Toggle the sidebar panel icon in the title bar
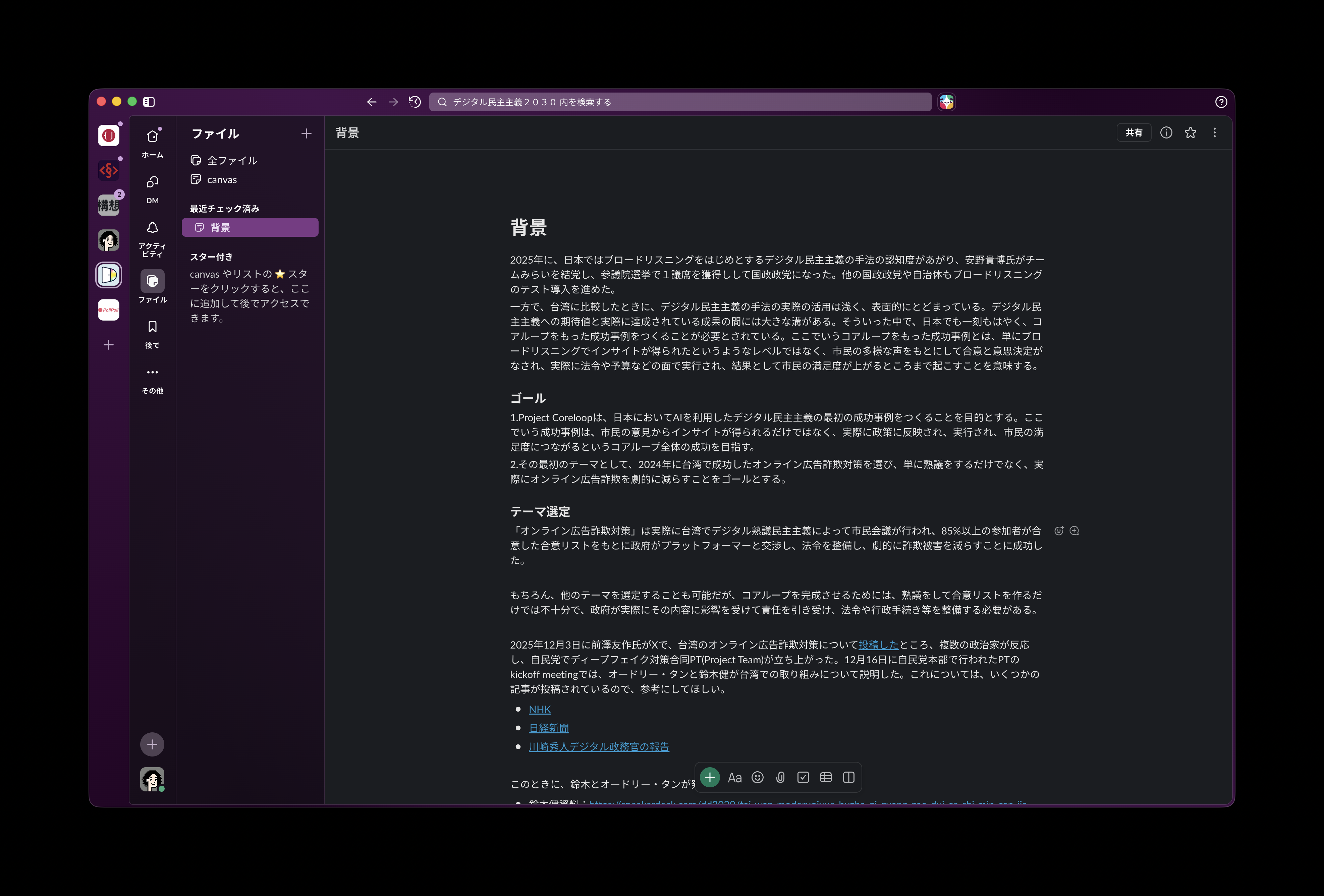 pyautogui.click(x=149, y=102)
